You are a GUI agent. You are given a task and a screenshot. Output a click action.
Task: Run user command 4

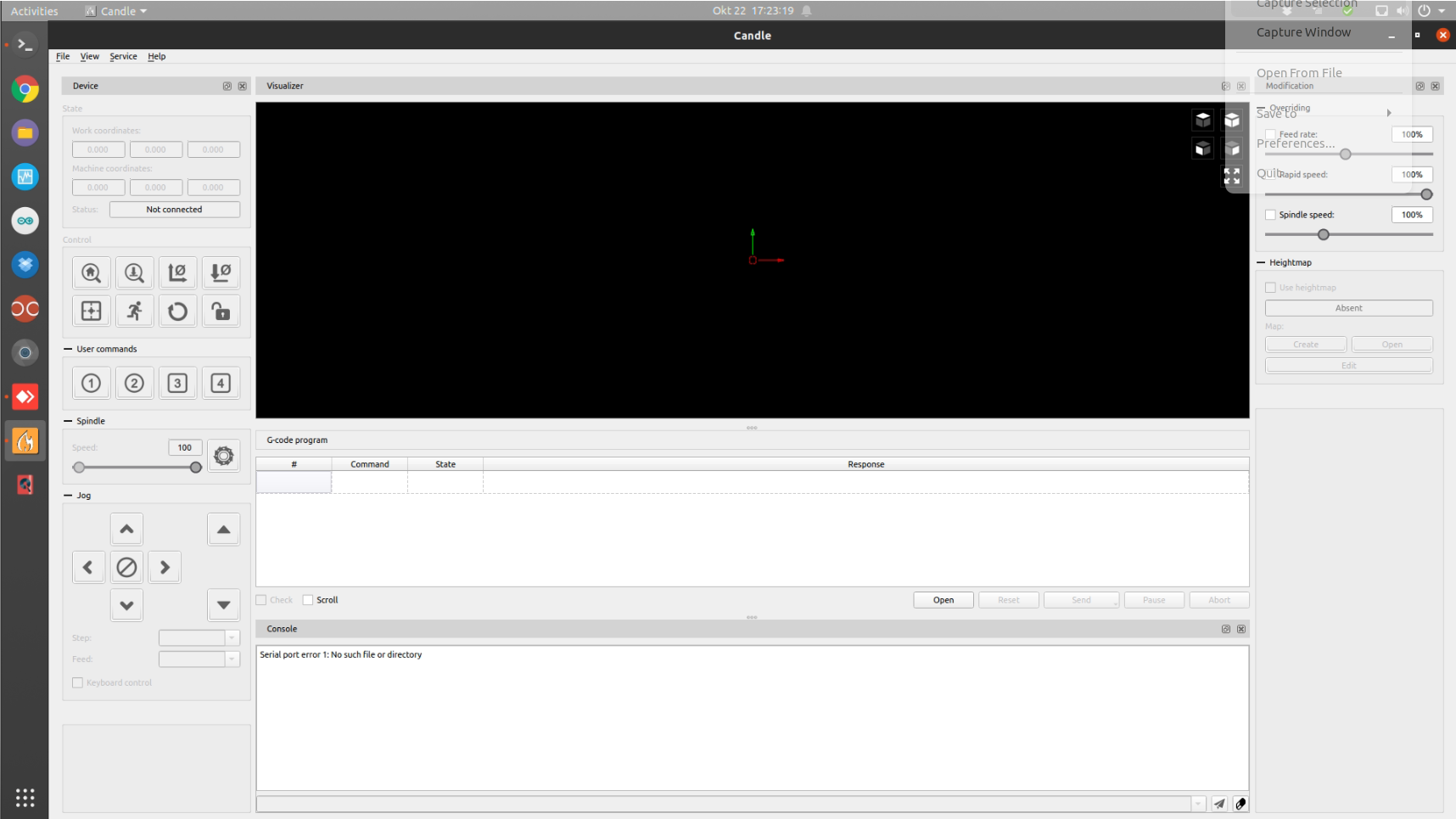click(x=221, y=383)
